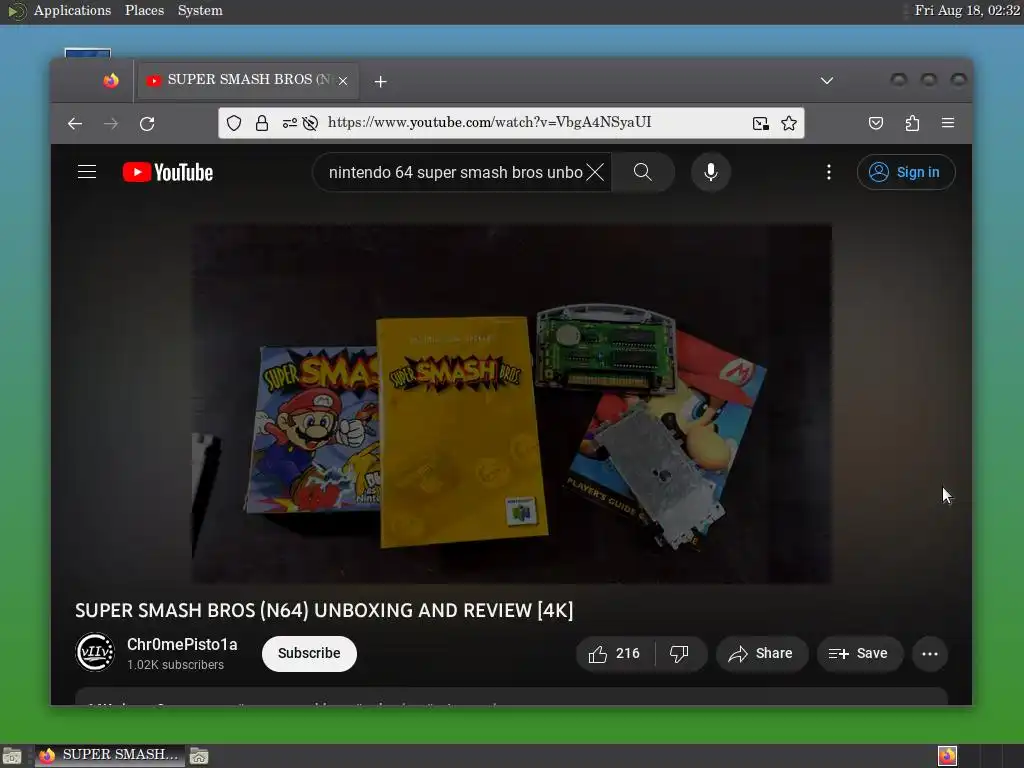Click the video player to toggle playback
This screenshot has height=768, width=1024.
[511, 404]
